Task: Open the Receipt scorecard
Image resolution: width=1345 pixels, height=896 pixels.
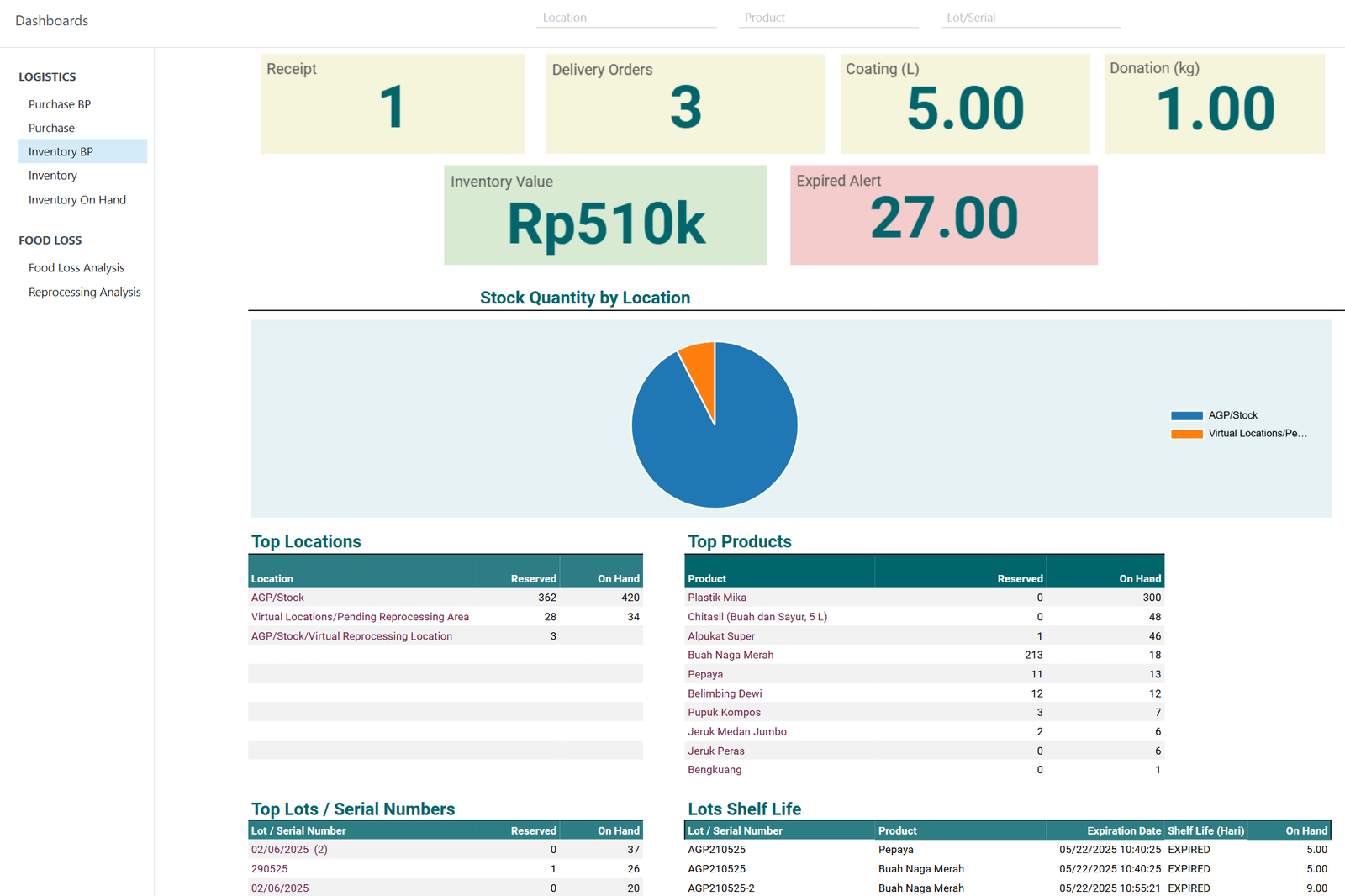Action: point(393,104)
